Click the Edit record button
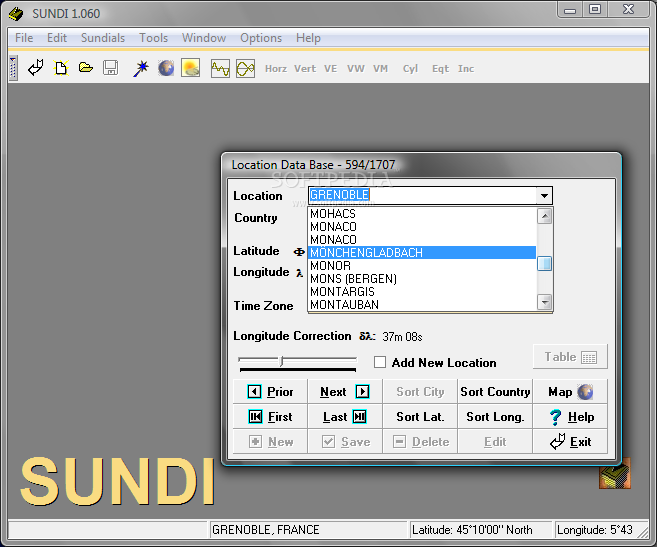657x547 pixels. 495,441
